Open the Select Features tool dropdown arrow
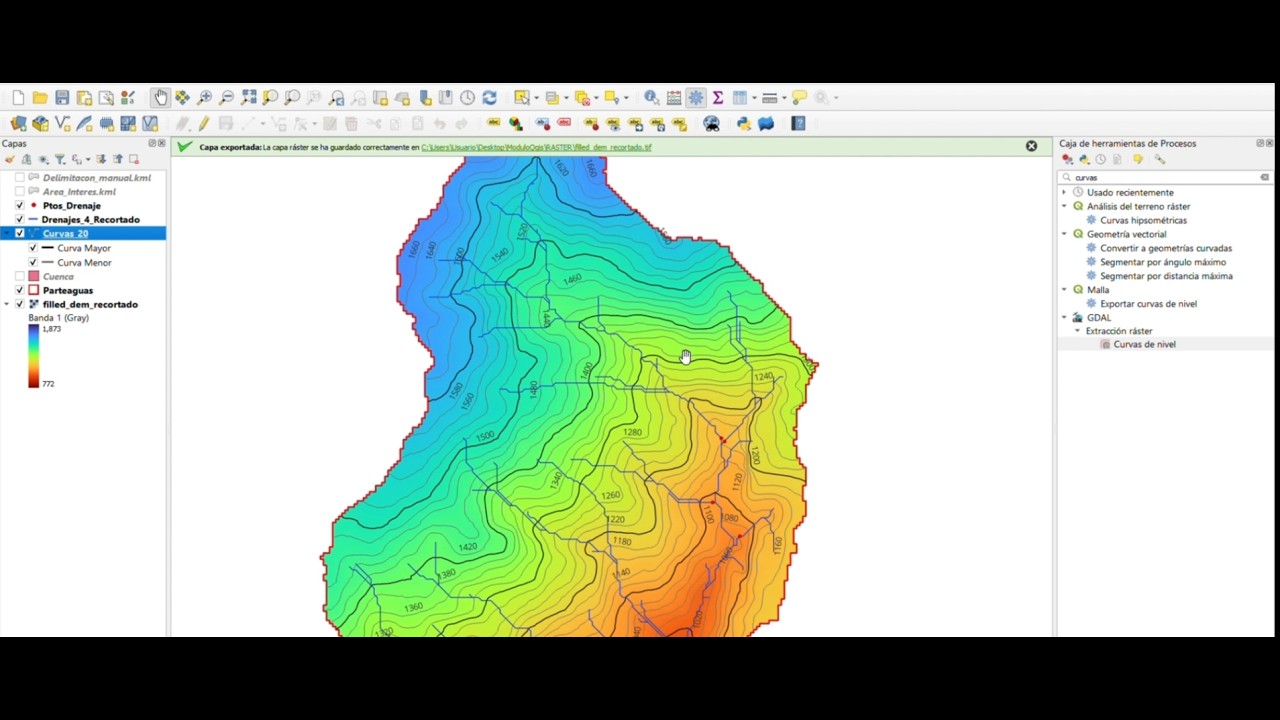The height and width of the screenshot is (720, 1280). pos(535,98)
